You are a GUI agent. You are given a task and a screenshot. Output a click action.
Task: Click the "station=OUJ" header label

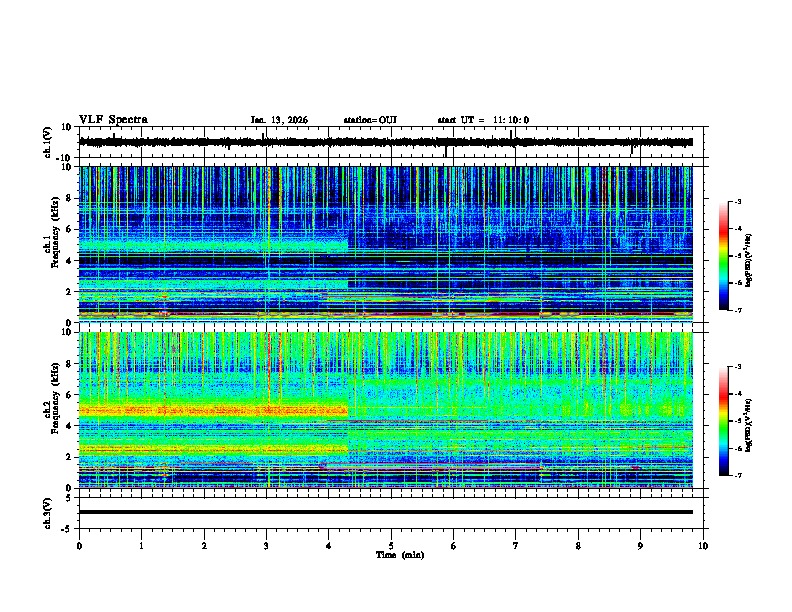pyautogui.click(x=370, y=120)
